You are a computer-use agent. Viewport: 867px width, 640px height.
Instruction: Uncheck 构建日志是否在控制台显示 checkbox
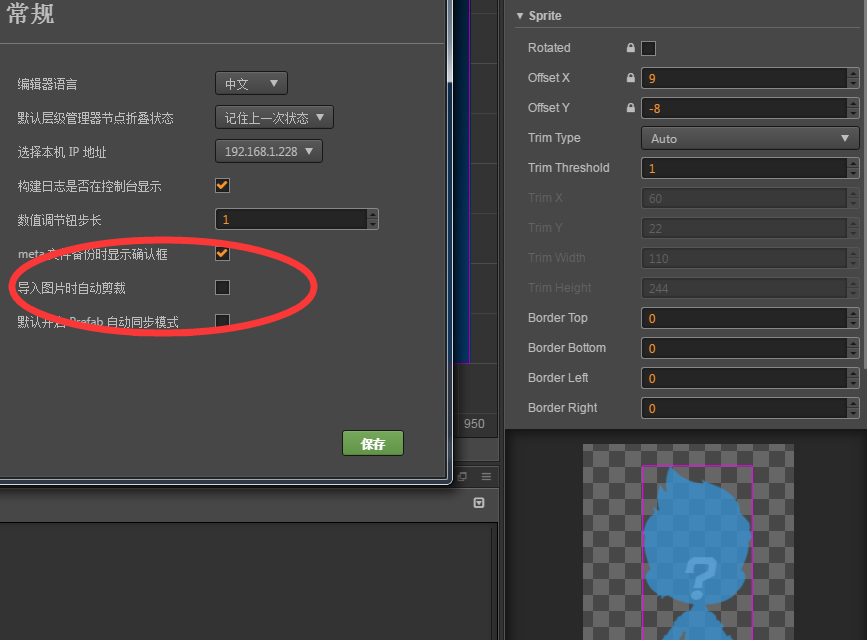222,185
